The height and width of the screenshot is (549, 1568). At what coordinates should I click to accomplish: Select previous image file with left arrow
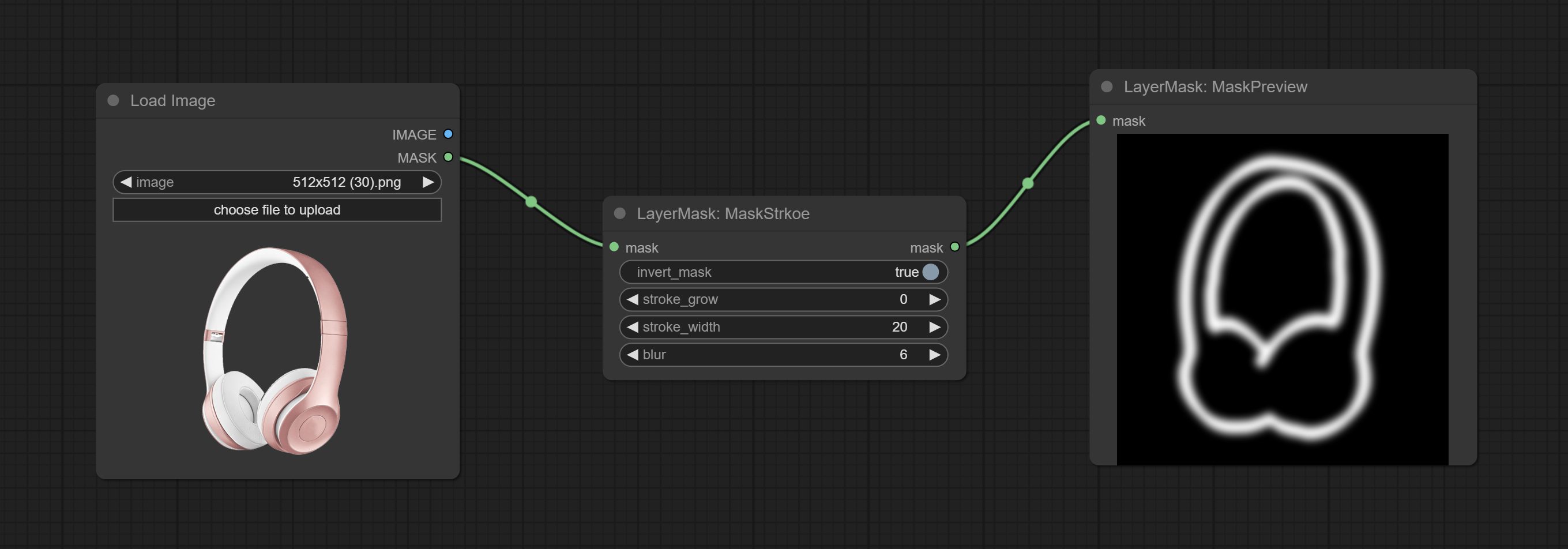pyautogui.click(x=126, y=182)
